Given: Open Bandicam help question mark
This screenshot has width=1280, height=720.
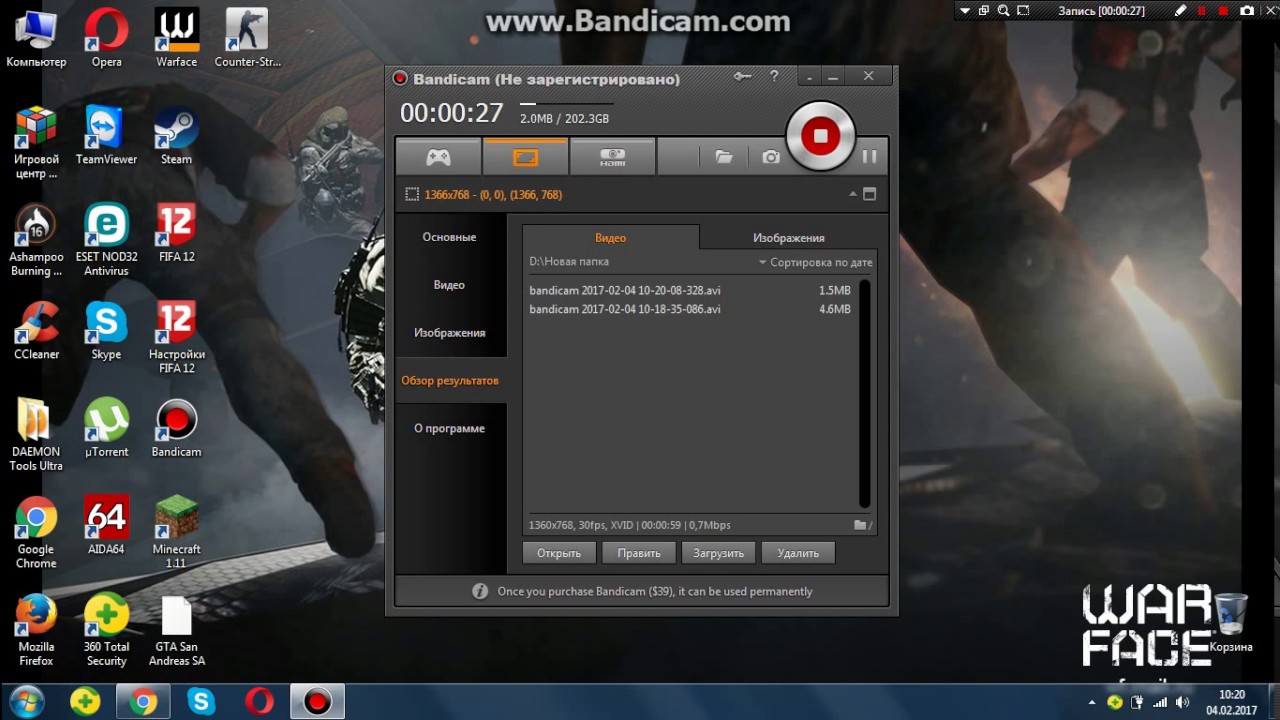Looking at the screenshot, I should coord(774,76).
